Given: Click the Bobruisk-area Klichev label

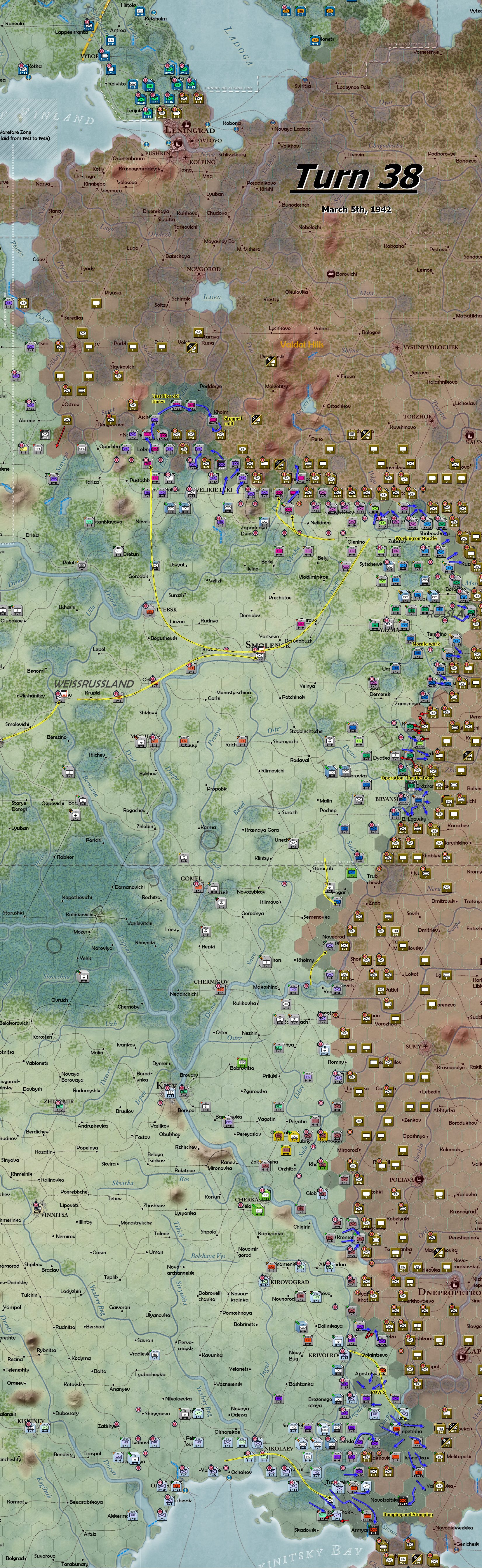Looking at the screenshot, I should pyautogui.click(x=97, y=755).
